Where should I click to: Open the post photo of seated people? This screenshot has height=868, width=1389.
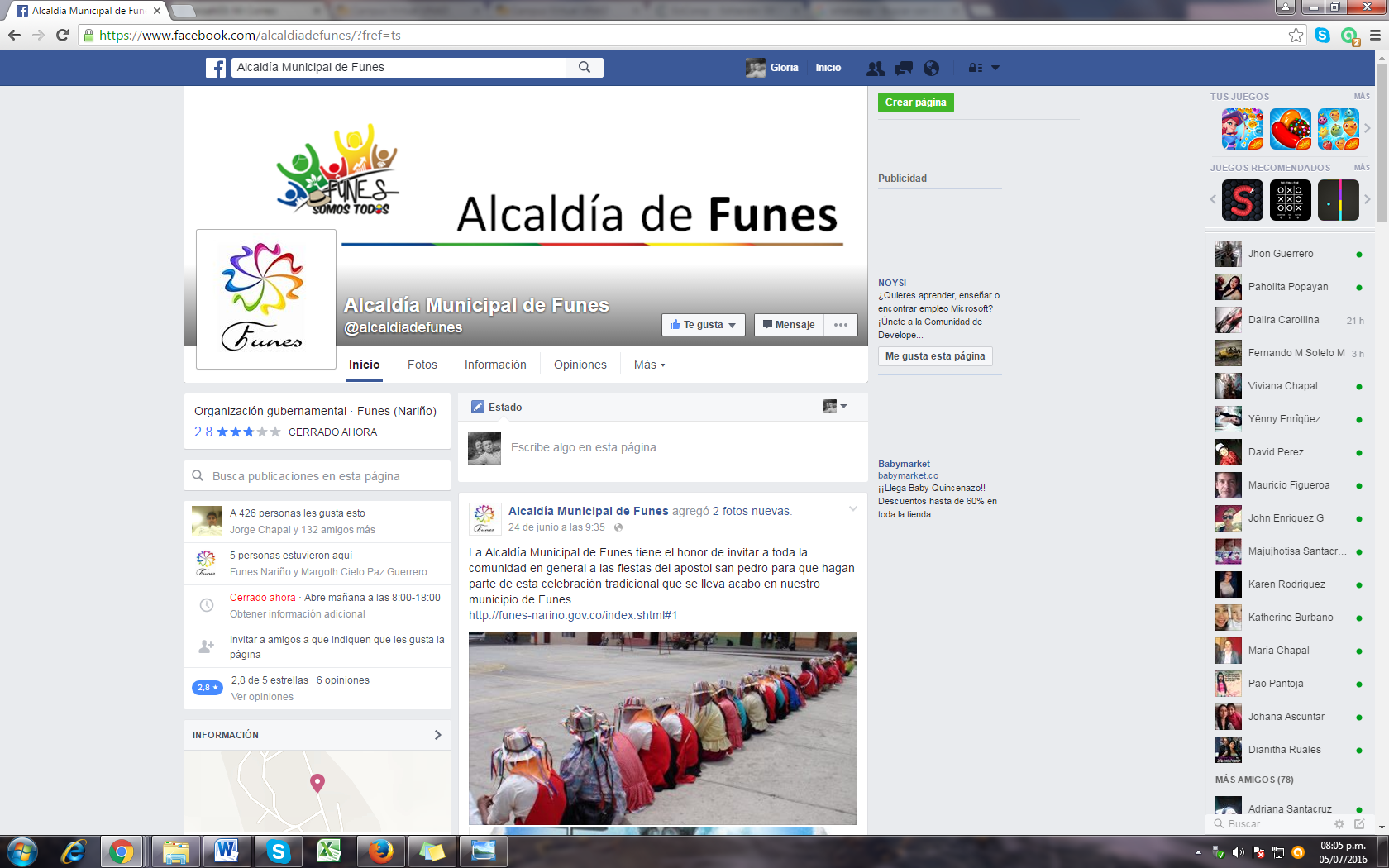pos(663,728)
